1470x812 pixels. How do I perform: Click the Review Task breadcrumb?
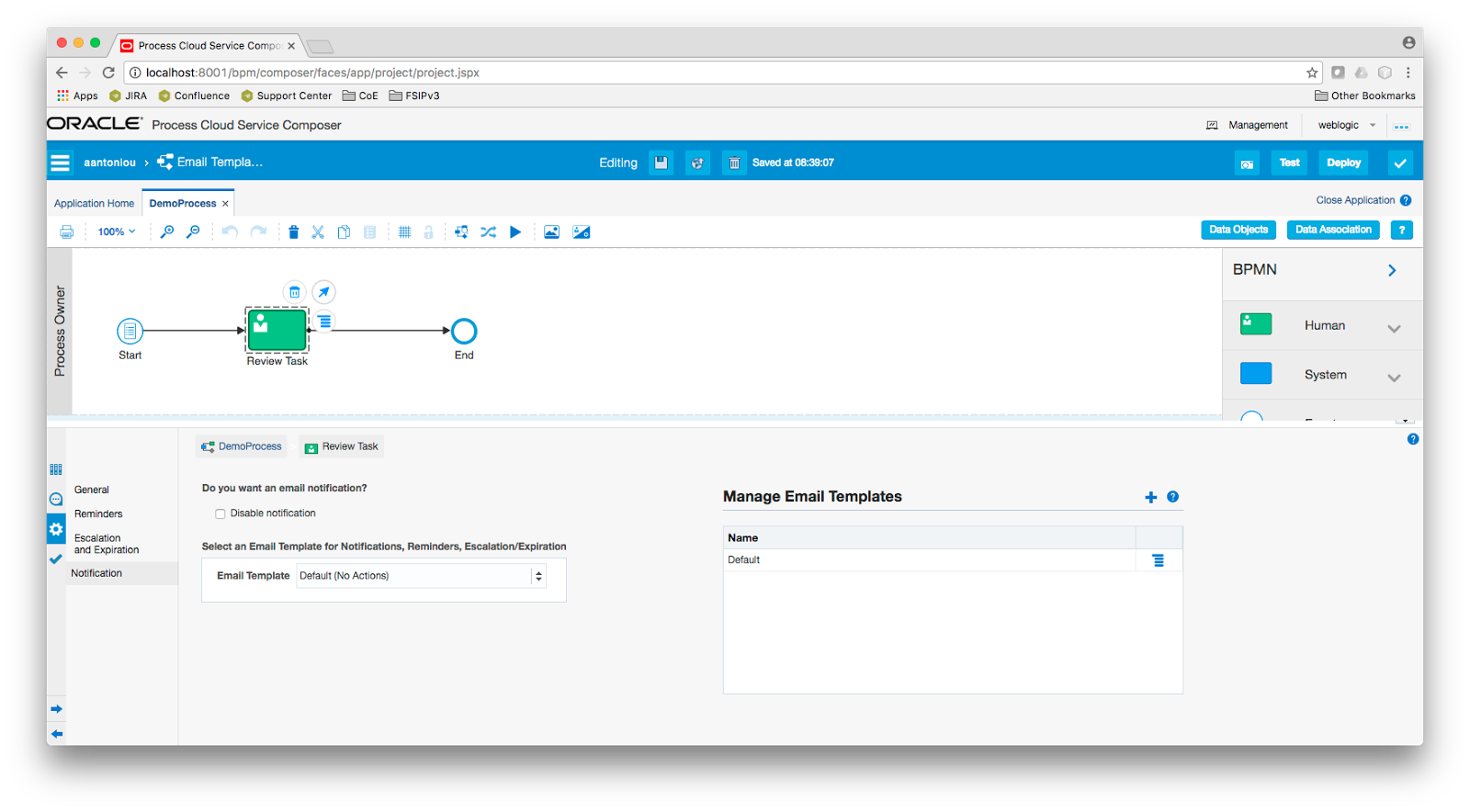[341, 446]
